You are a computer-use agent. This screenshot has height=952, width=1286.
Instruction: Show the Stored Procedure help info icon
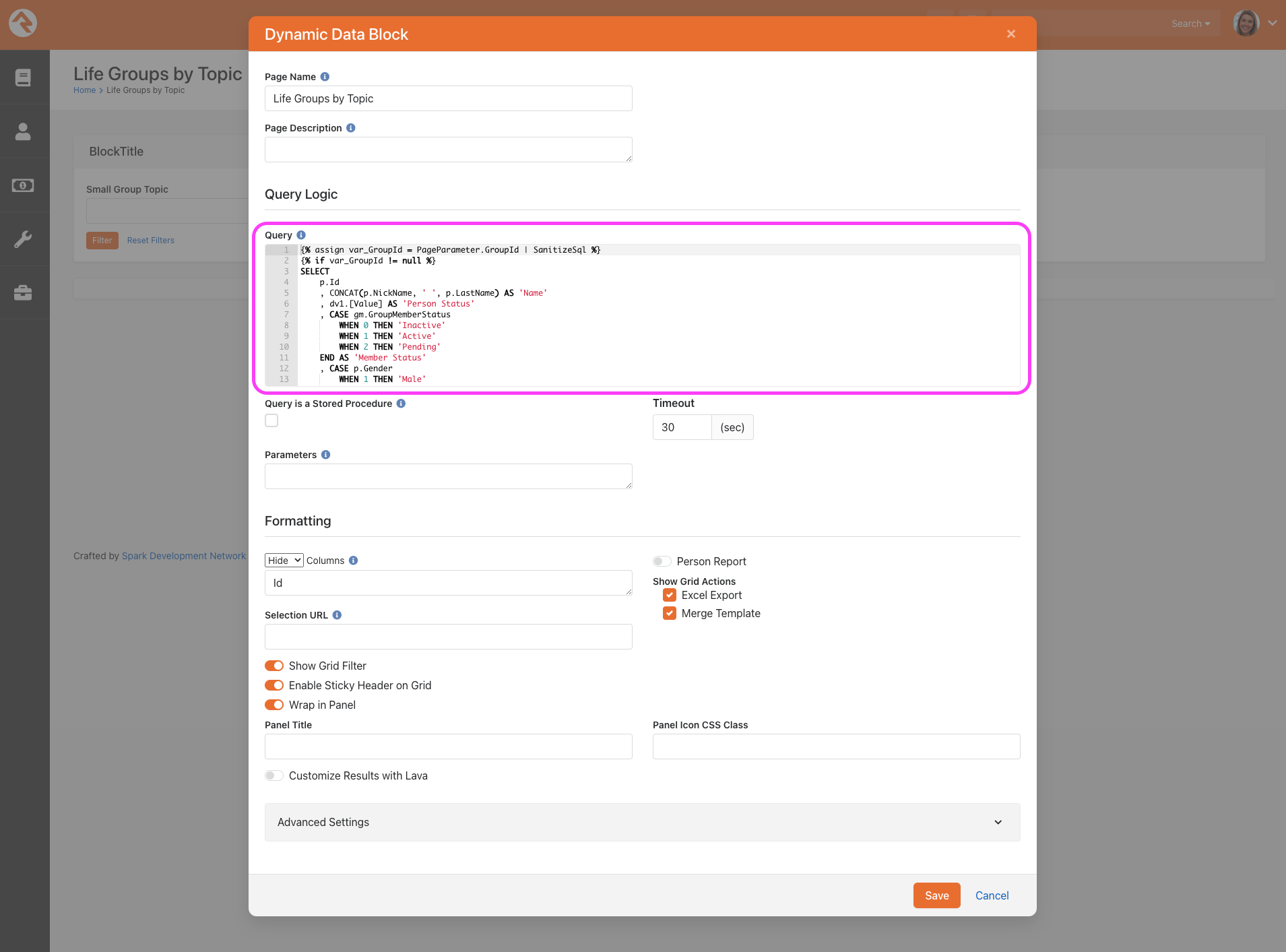coord(401,404)
